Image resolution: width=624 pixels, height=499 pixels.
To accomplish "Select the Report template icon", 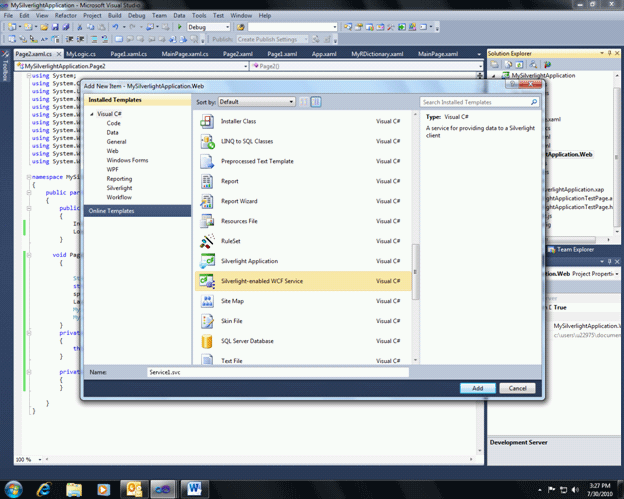I will [x=207, y=181].
